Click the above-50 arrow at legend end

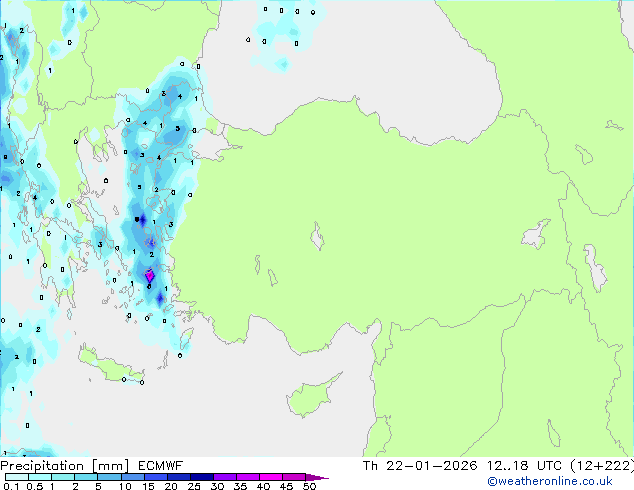tap(317, 477)
